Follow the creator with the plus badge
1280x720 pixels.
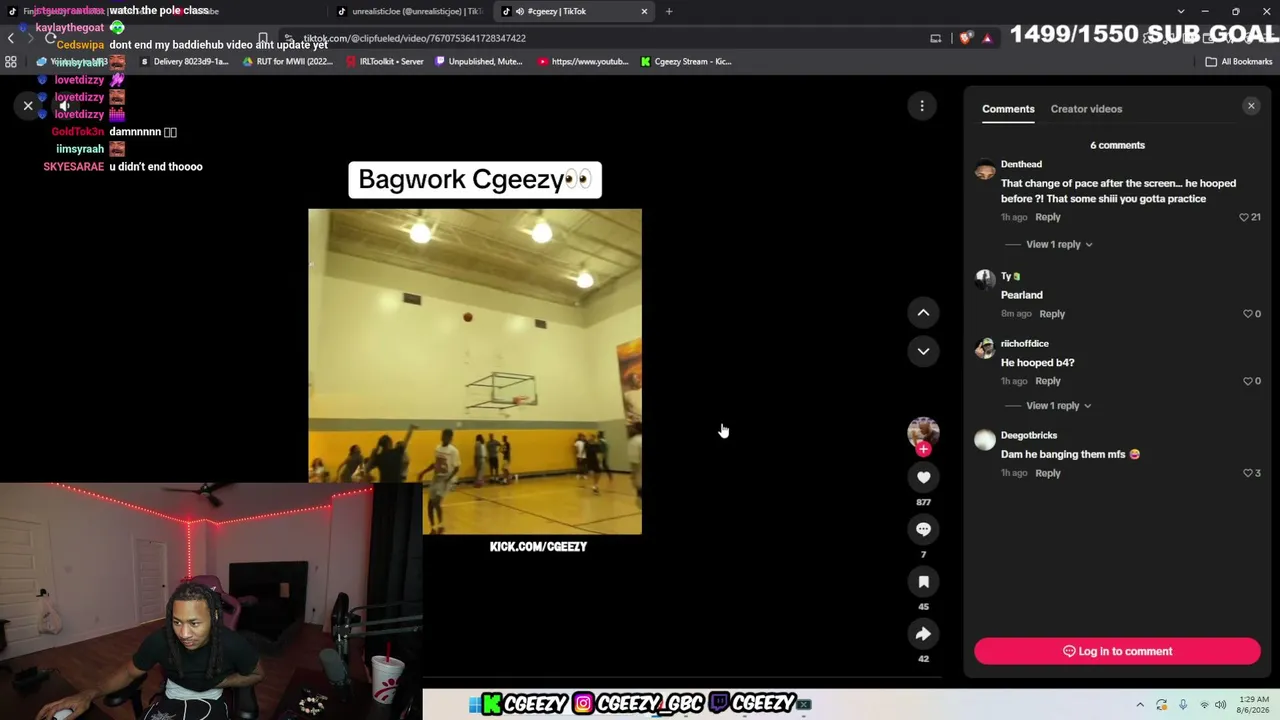pyautogui.click(x=923, y=449)
